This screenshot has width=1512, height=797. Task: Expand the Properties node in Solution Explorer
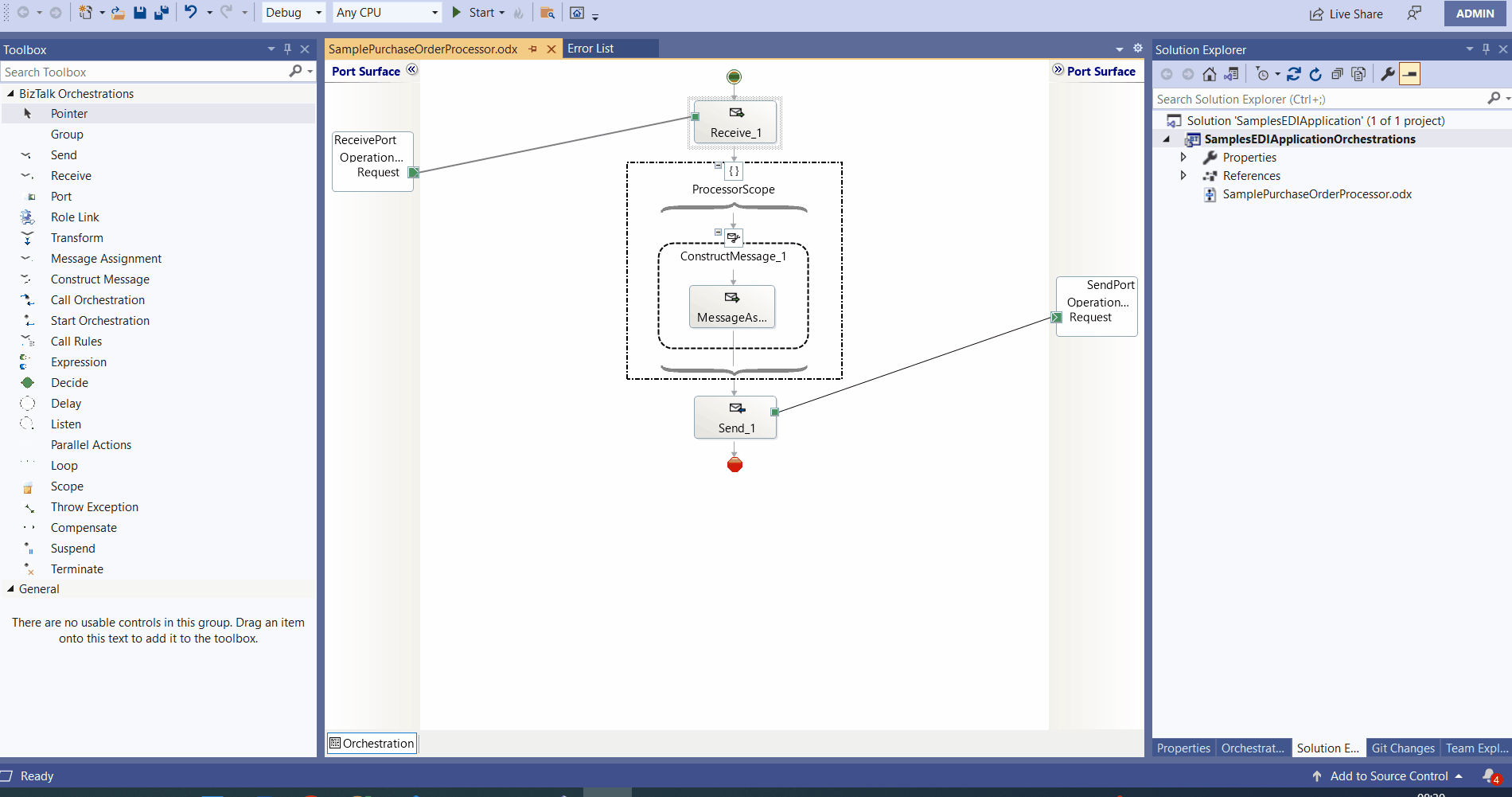(1183, 158)
